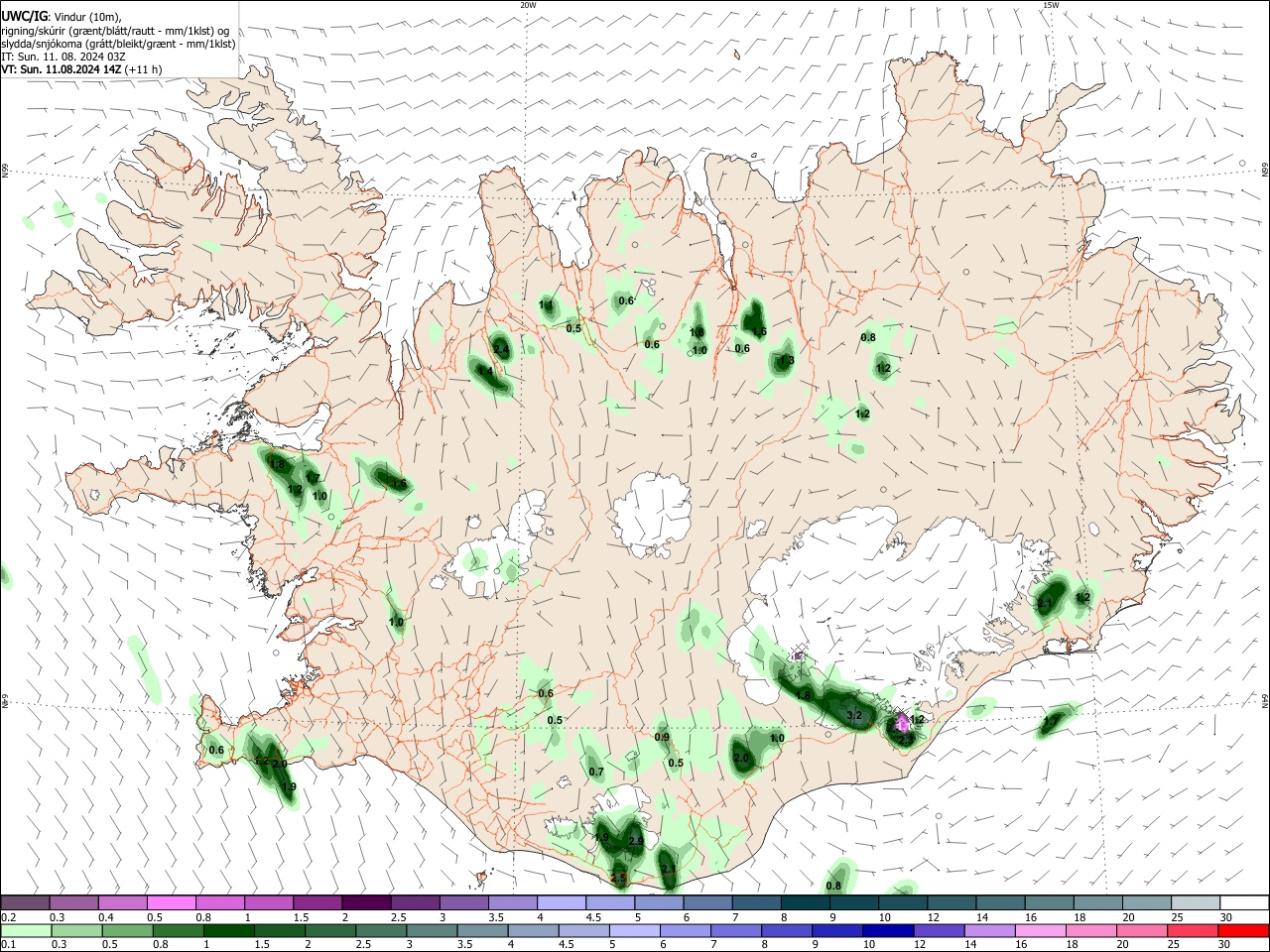The width and height of the screenshot is (1270, 952).
Task: Select the lower-row deep blue swatch between 10 and 12
Action: [x=886, y=930]
